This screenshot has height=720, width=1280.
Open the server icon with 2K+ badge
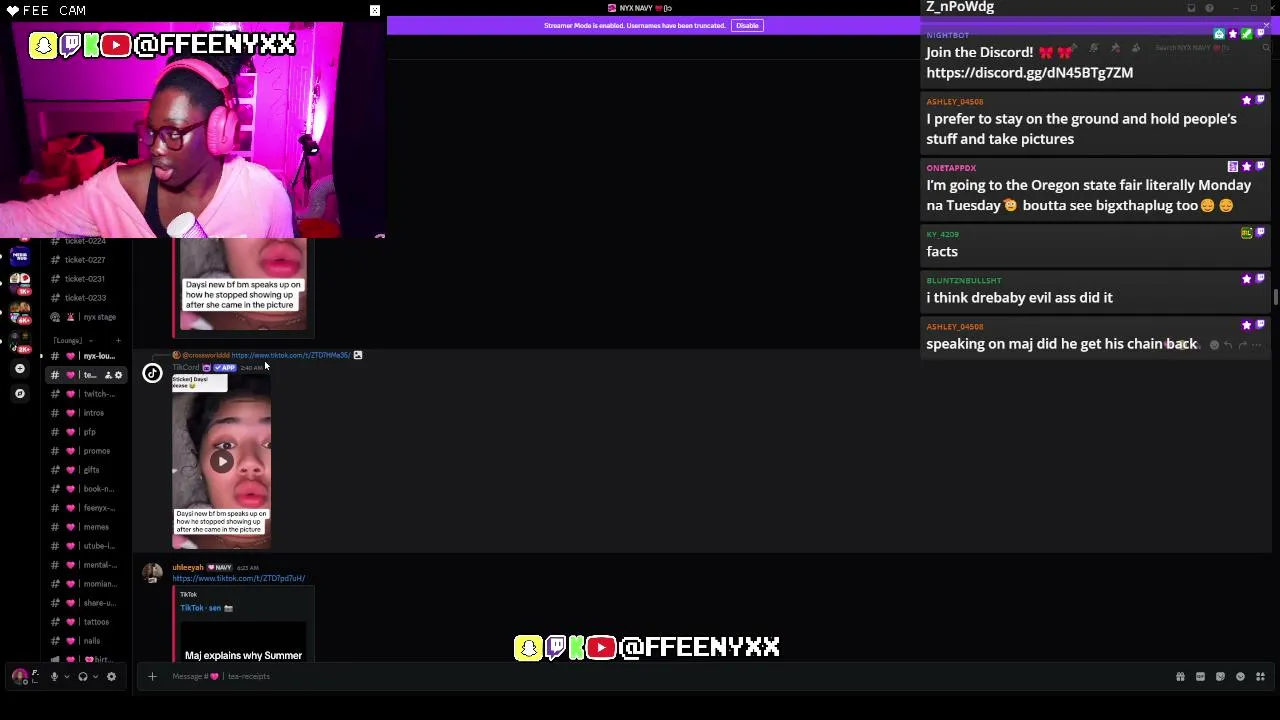20,341
